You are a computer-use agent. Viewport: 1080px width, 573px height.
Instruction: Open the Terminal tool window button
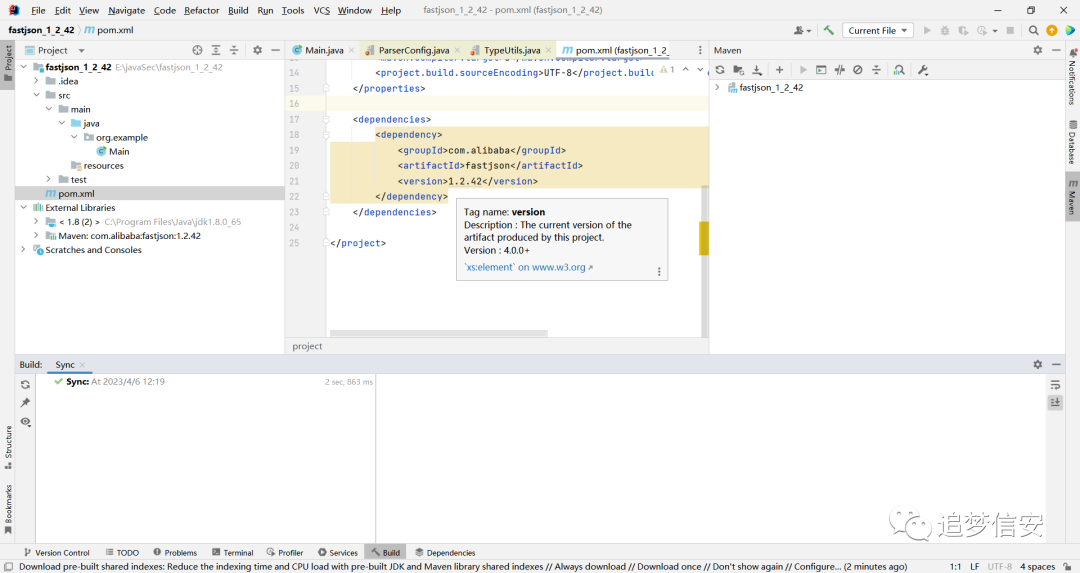233,552
